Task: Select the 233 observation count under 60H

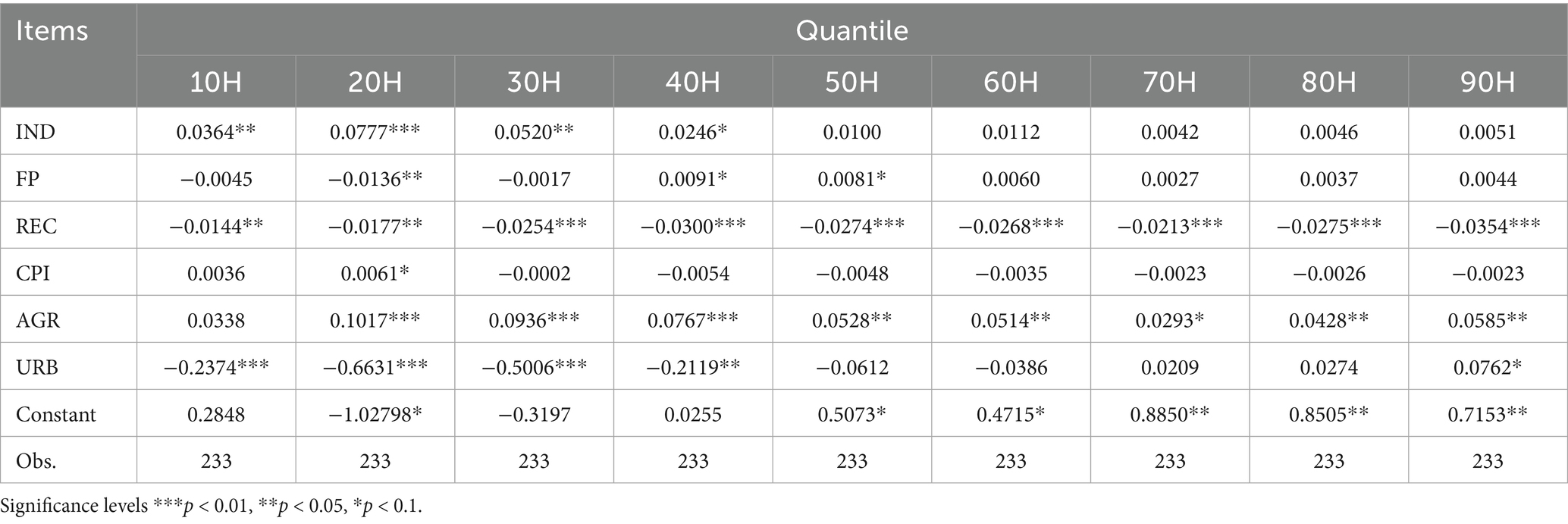Action: [x=1011, y=461]
